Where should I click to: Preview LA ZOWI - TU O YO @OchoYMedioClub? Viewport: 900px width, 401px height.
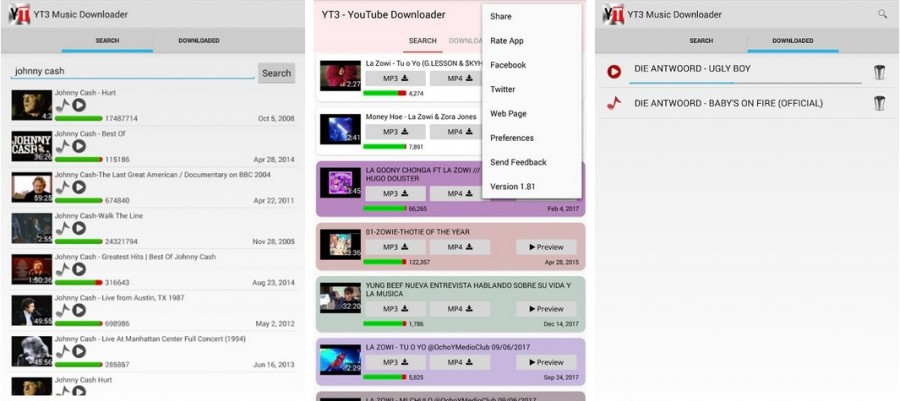546,363
